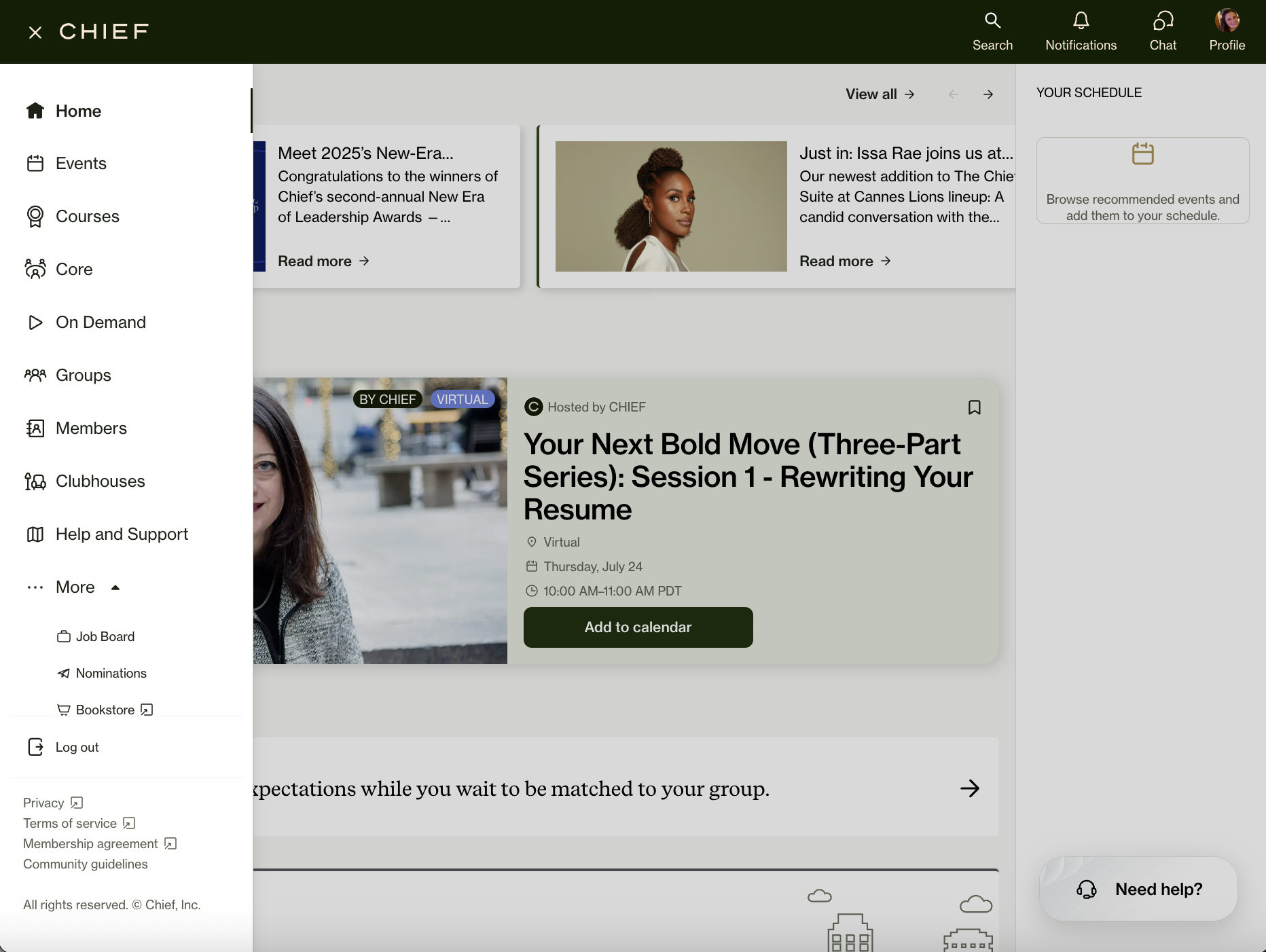Click the Clubhouses armchair icon
Image resolution: width=1266 pixels, height=952 pixels.
[x=35, y=481]
